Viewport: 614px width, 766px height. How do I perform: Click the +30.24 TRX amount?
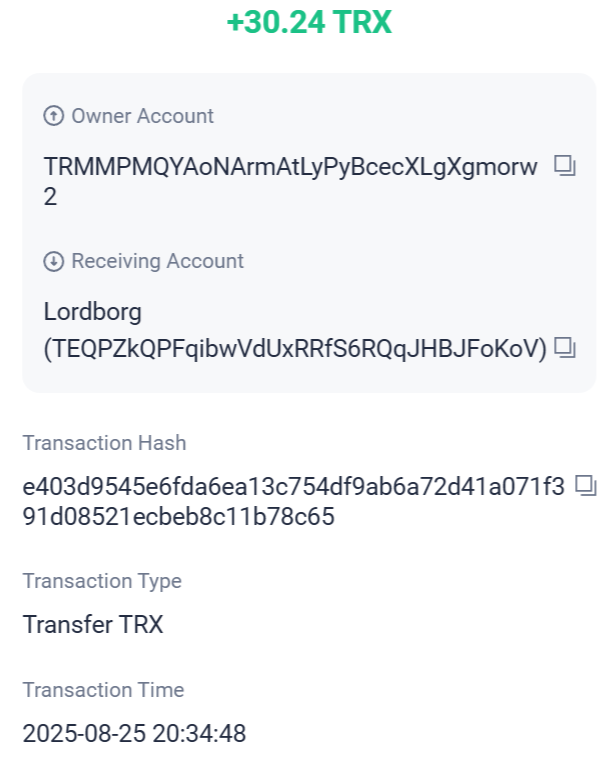coord(309,22)
